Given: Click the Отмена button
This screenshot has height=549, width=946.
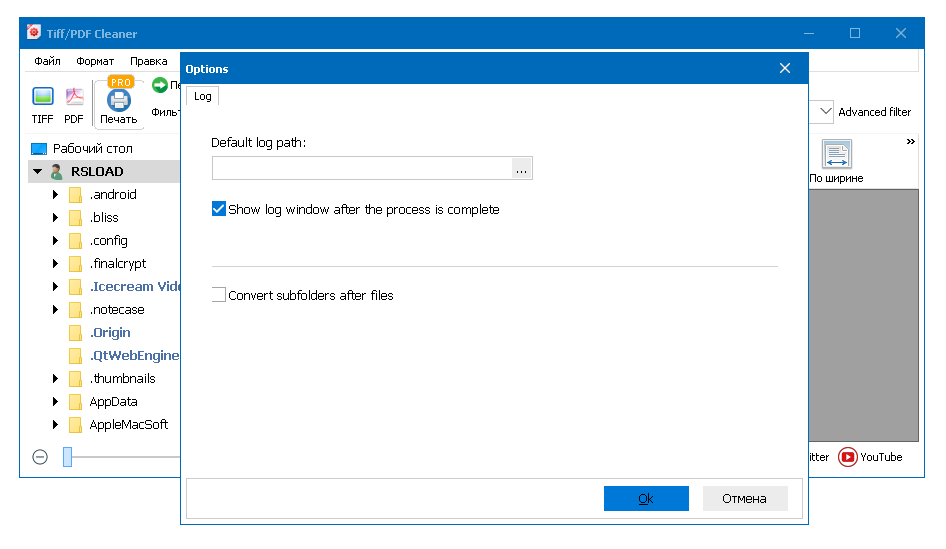Looking at the screenshot, I should (x=745, y=498).
